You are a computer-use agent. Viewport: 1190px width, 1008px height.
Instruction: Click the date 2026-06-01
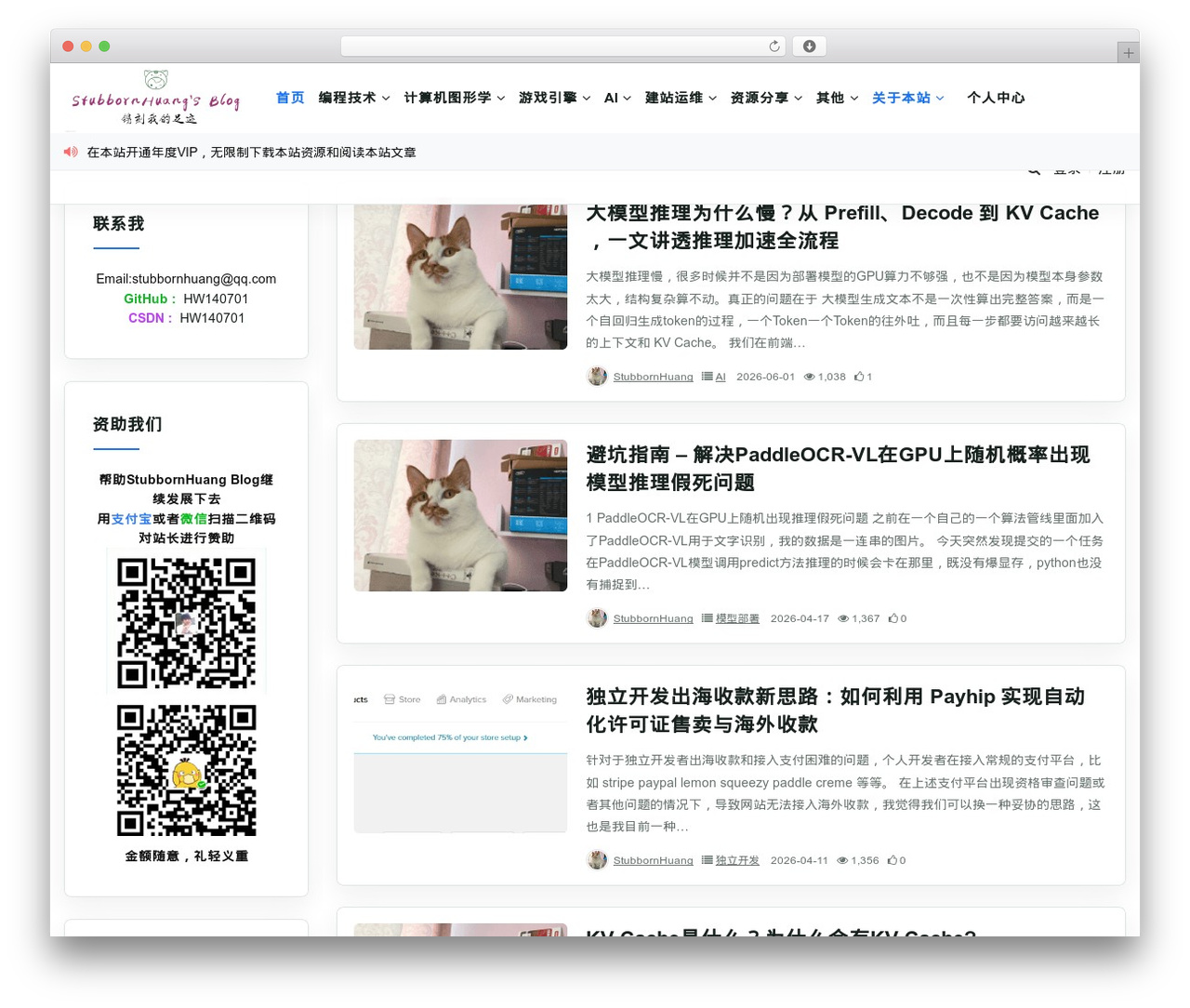coord(765,377)
